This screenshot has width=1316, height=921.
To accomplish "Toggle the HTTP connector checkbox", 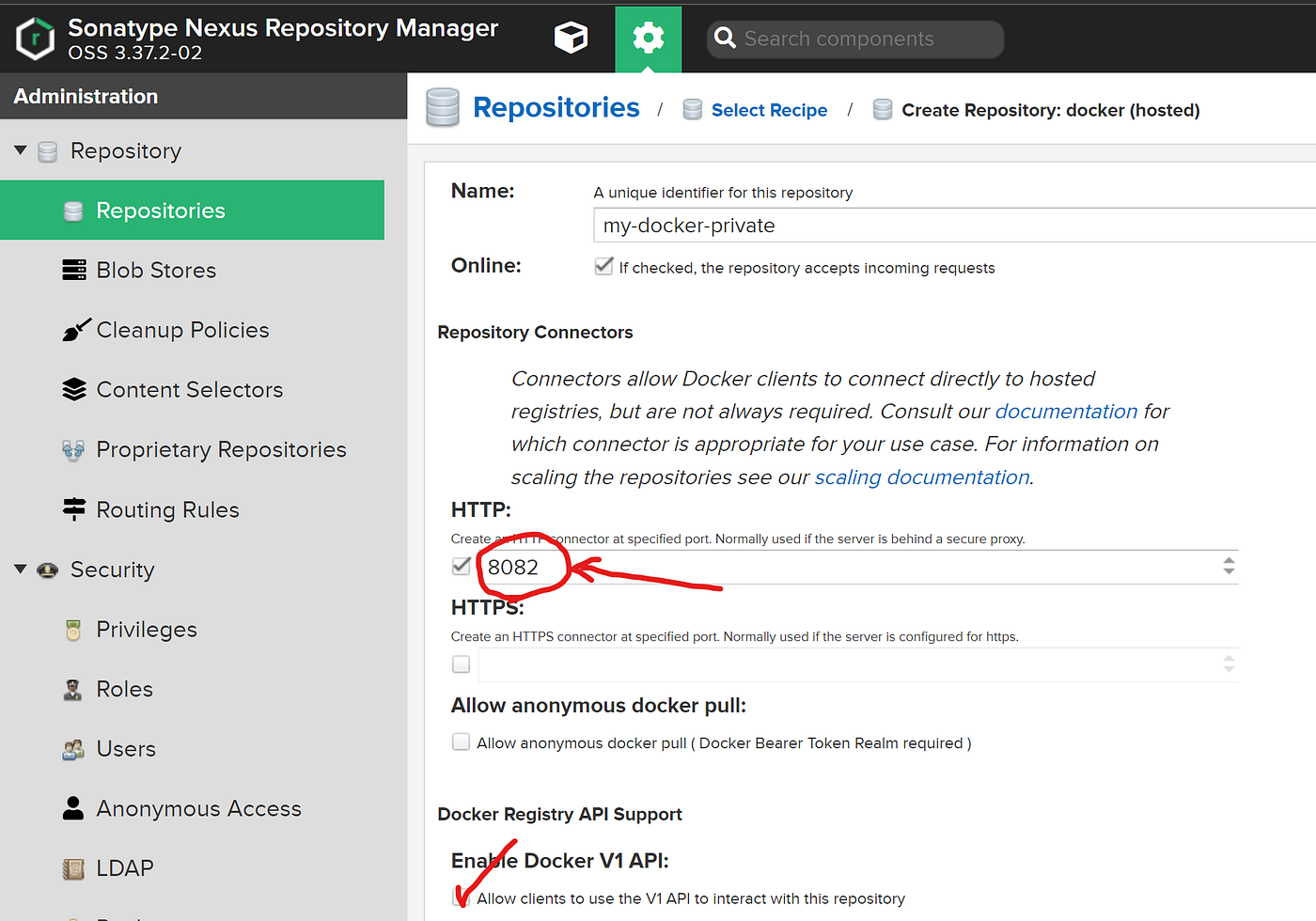I will [x=461, y=566].
